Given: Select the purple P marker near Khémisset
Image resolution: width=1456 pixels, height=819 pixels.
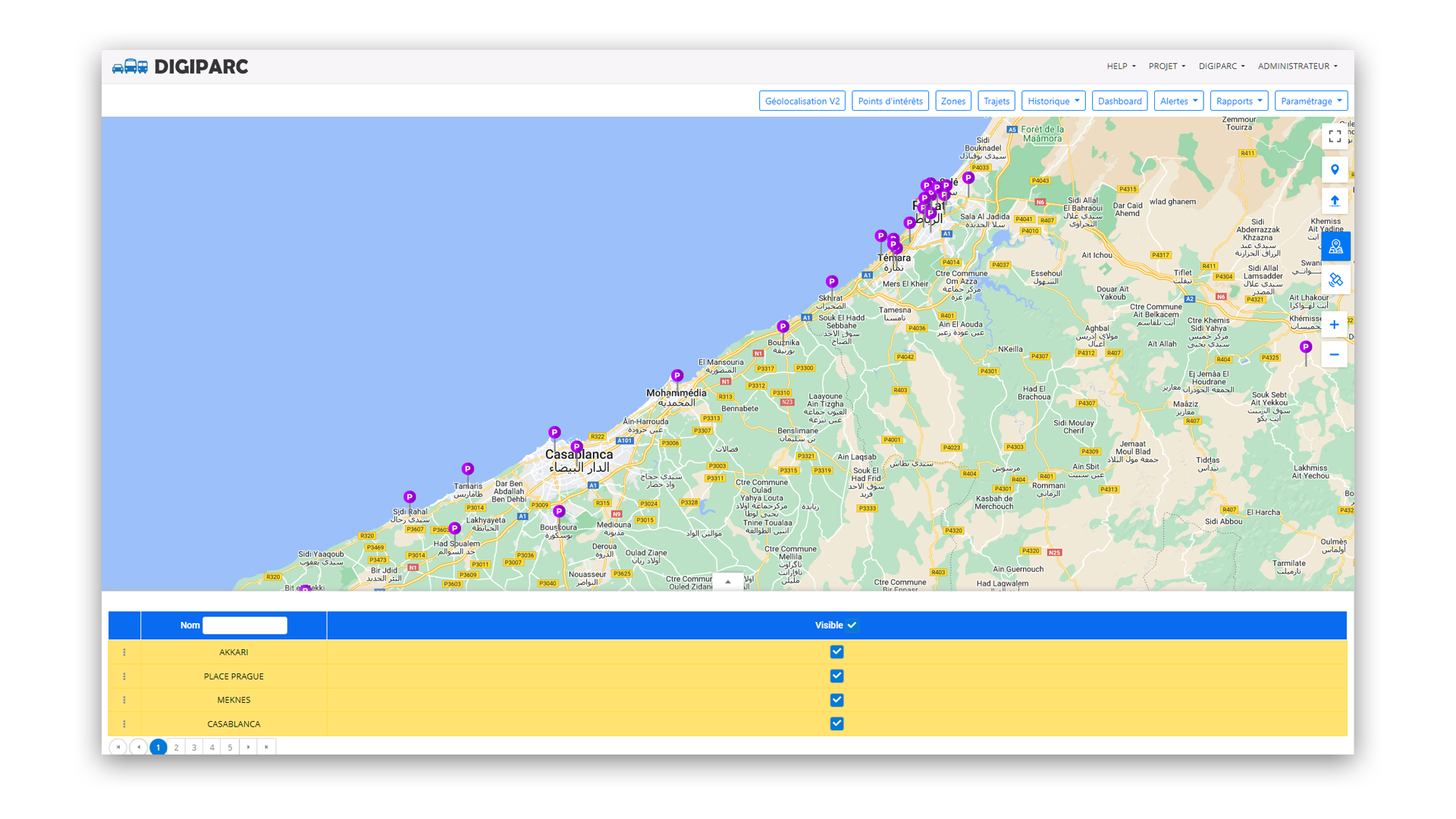Looking at the screenshot, I should 1305,347.
